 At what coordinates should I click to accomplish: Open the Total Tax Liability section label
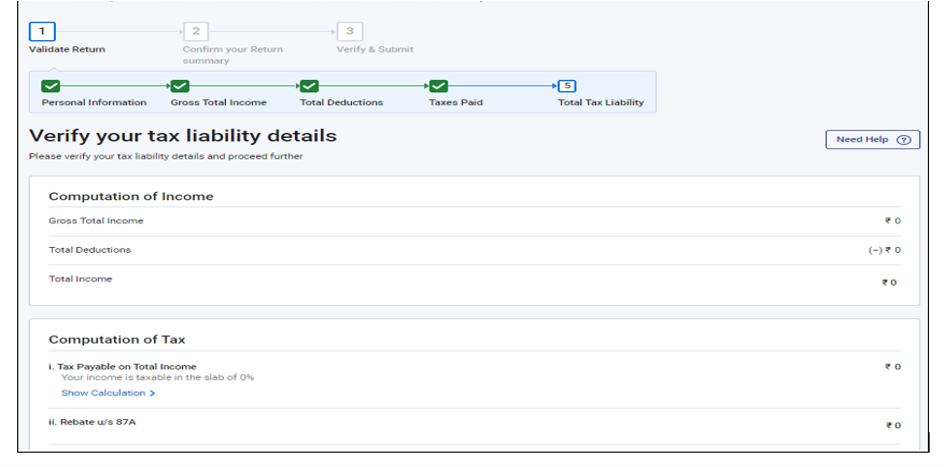pos(600,102)
